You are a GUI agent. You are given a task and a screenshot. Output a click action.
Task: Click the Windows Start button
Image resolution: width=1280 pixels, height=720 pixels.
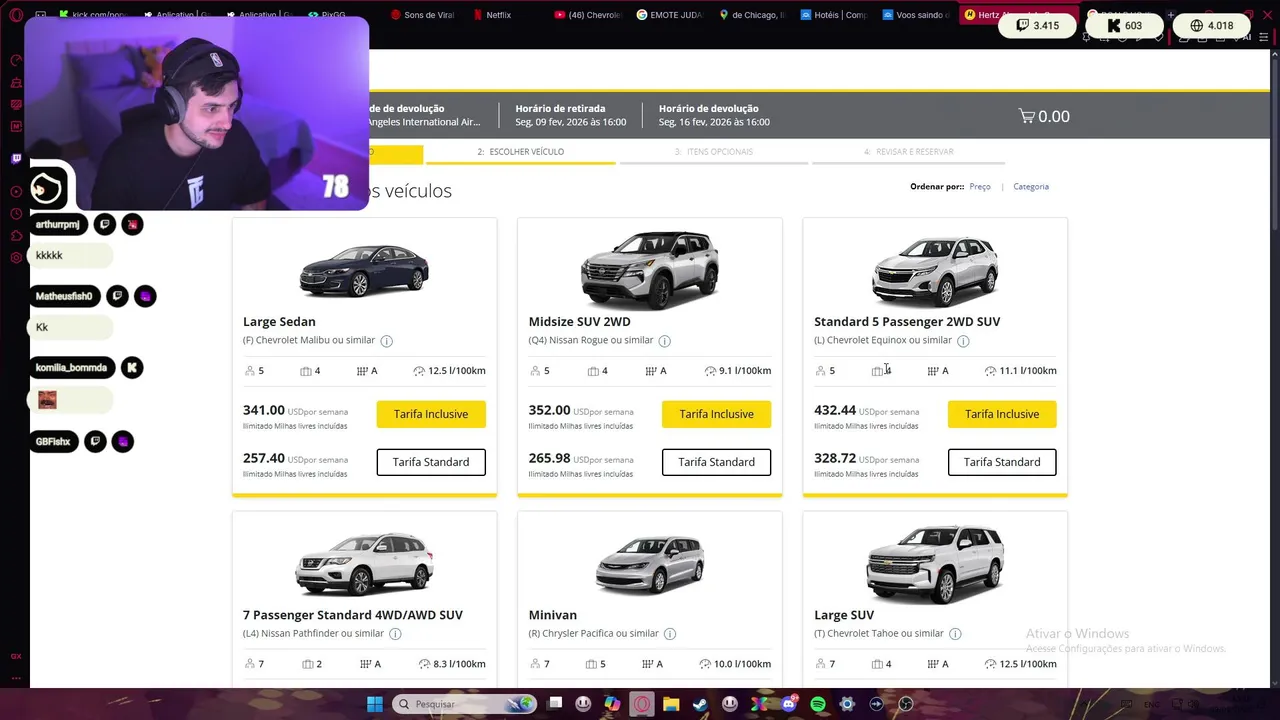pos(375,704)
